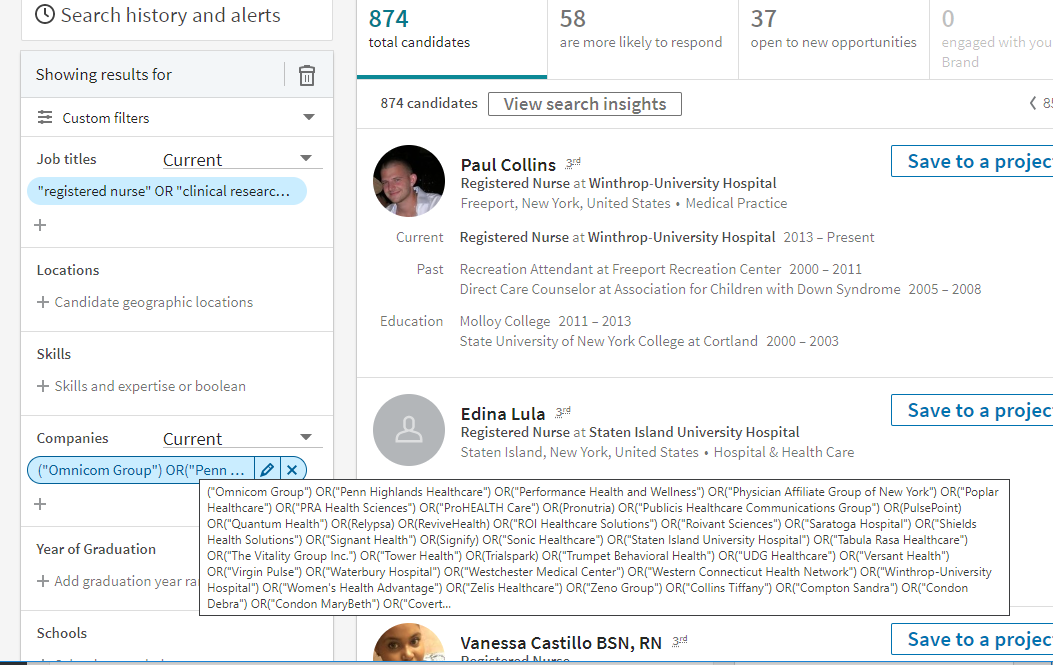Click the trash icon to clear search filters

pyautogui.click(x=307, y=74)
